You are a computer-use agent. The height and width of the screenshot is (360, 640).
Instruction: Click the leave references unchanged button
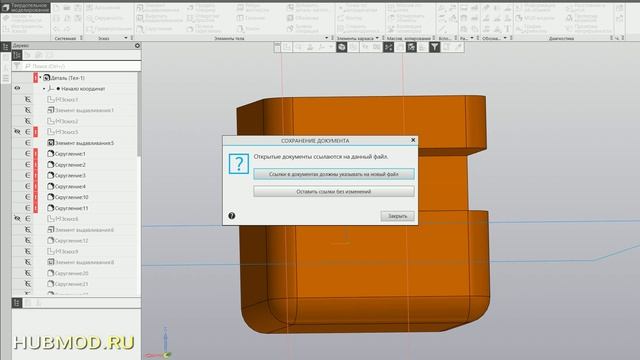coord(333,191)
